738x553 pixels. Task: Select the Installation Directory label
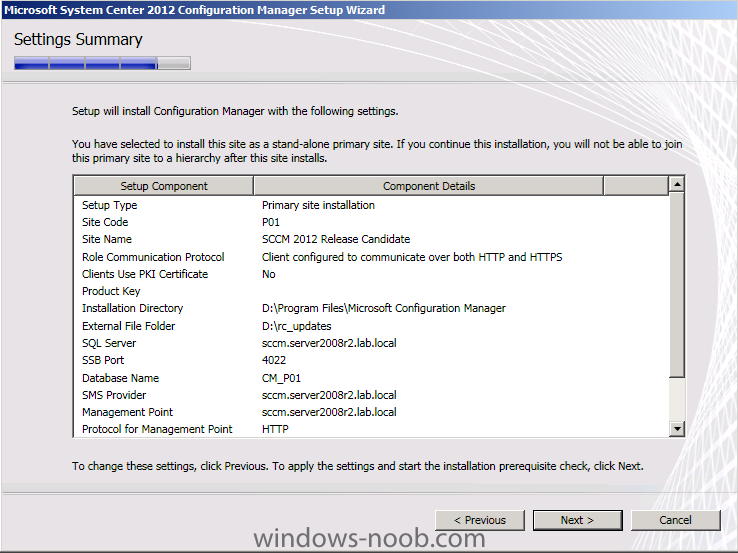tap(132, 308)
